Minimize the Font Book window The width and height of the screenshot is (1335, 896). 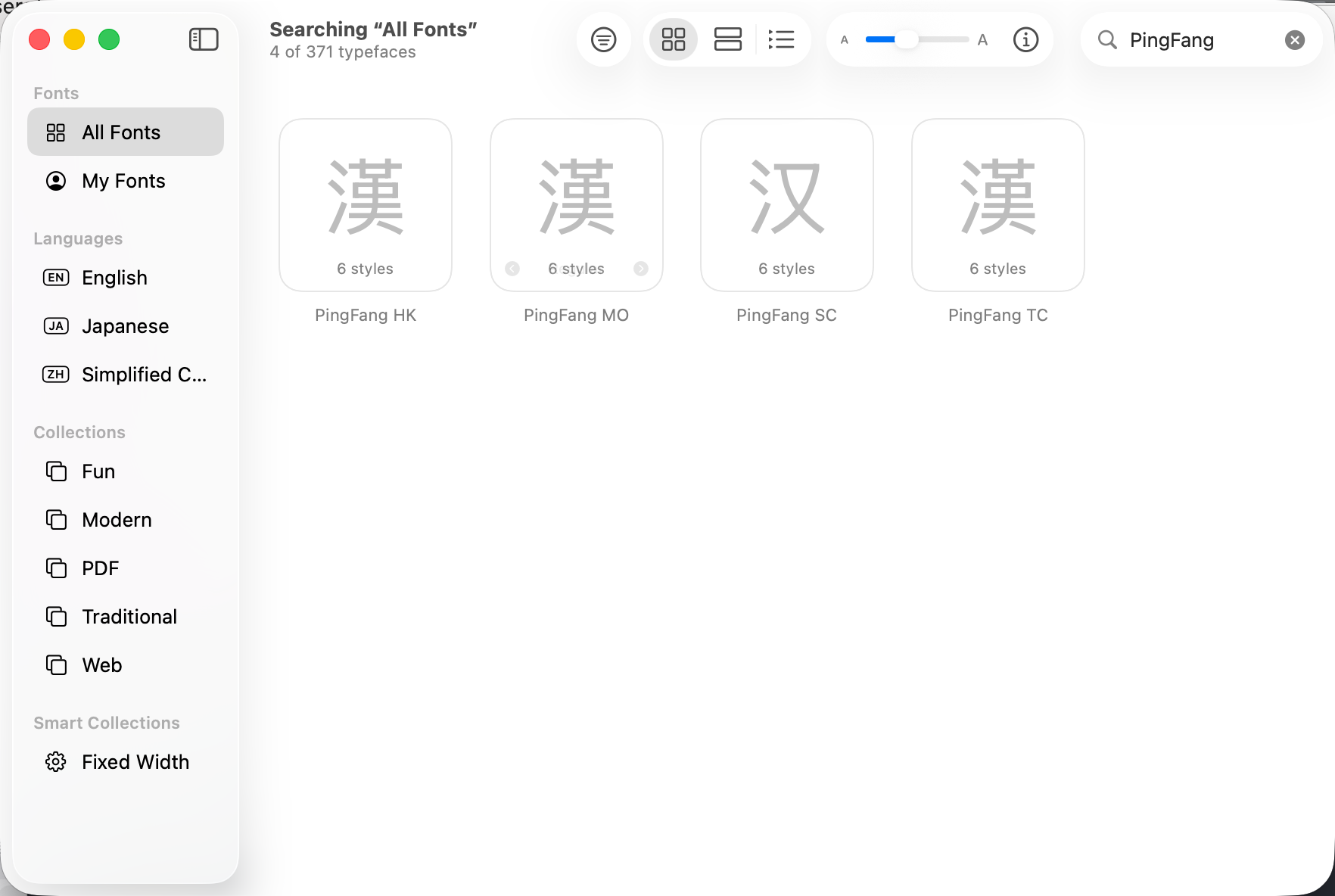[x=74, y=39]
